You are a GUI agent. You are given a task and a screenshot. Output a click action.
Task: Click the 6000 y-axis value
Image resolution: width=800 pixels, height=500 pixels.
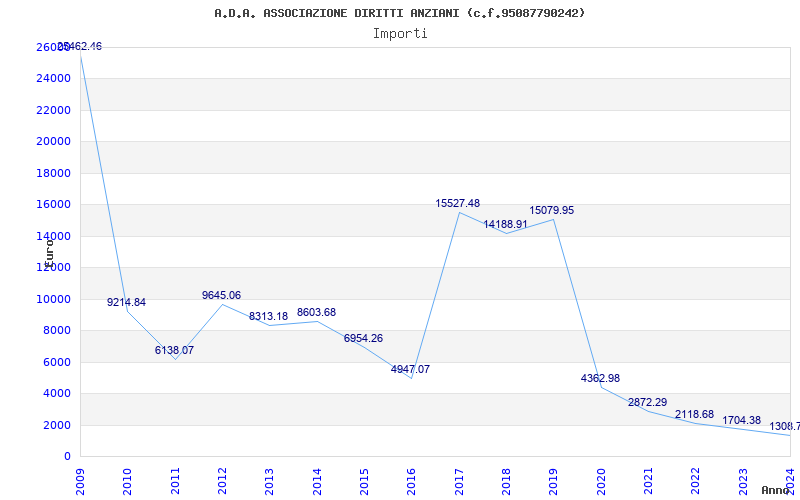[x=56, y=362]
